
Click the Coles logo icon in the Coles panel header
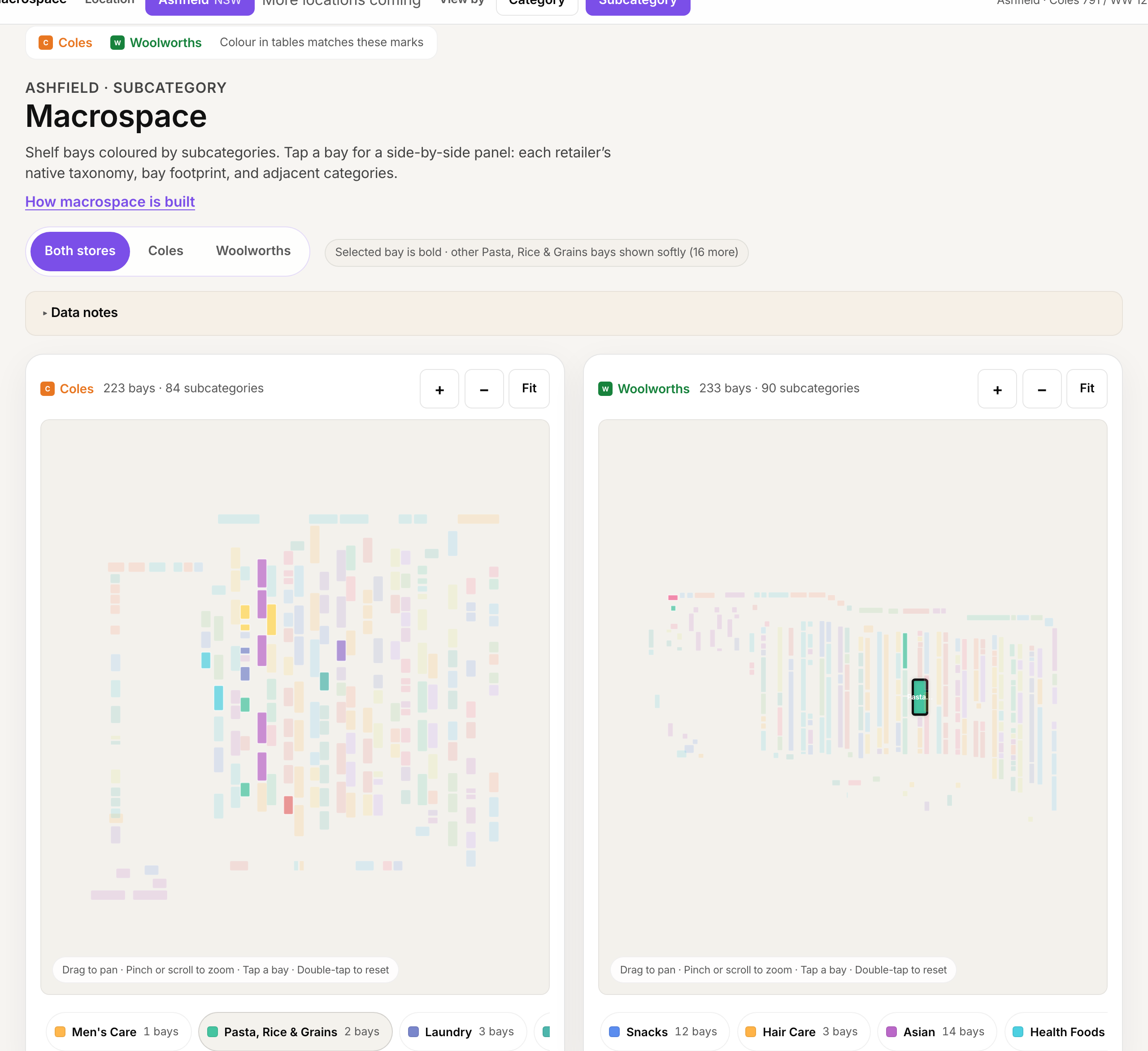click(x=47, y=389)
